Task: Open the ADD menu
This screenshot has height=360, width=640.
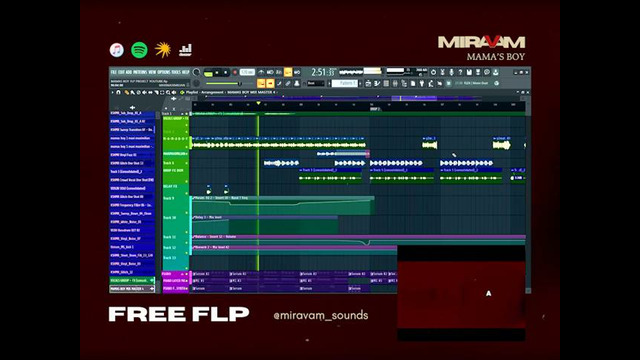Action: 129,72
